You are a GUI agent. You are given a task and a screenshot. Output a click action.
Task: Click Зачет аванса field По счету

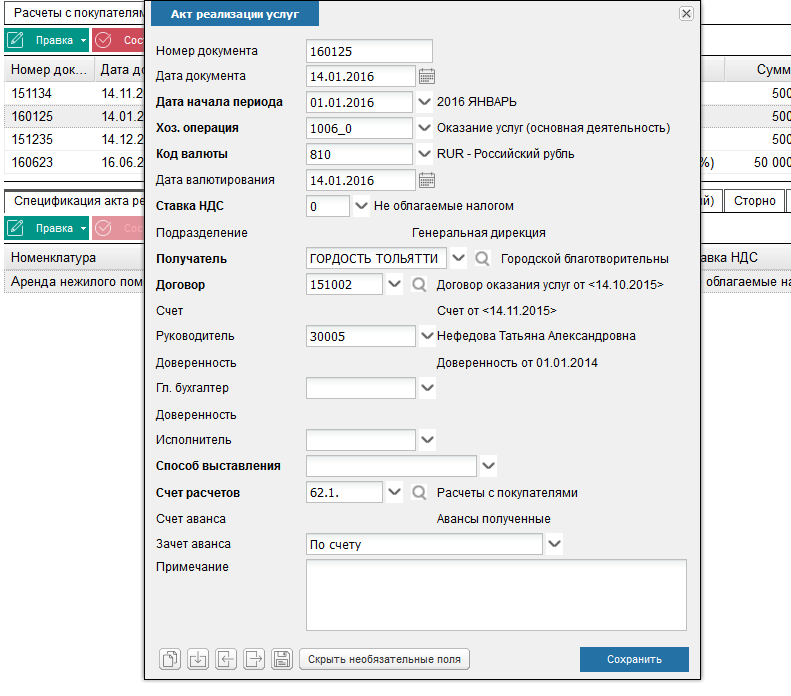pos(424,544)
